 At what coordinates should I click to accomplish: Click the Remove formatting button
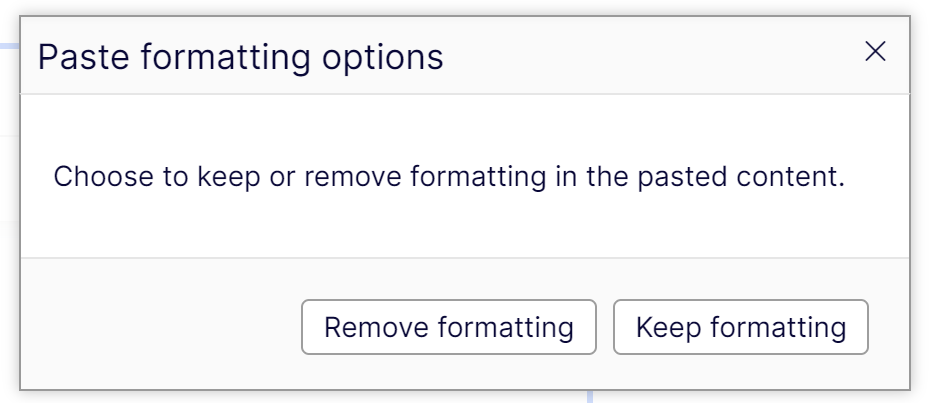pyautogui.click(x=448, y=327)
